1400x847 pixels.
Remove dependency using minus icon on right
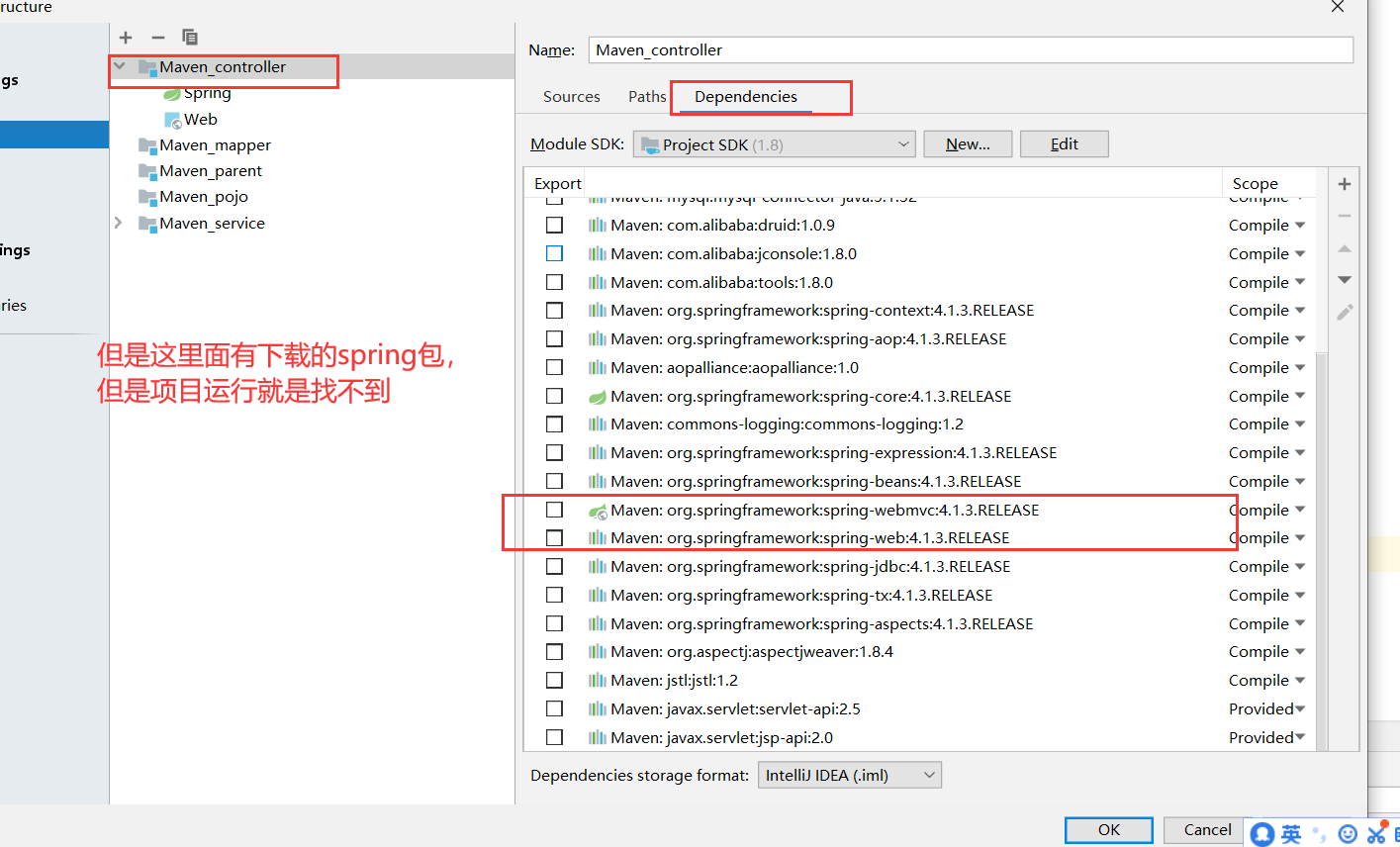(x=1345, y=216)
